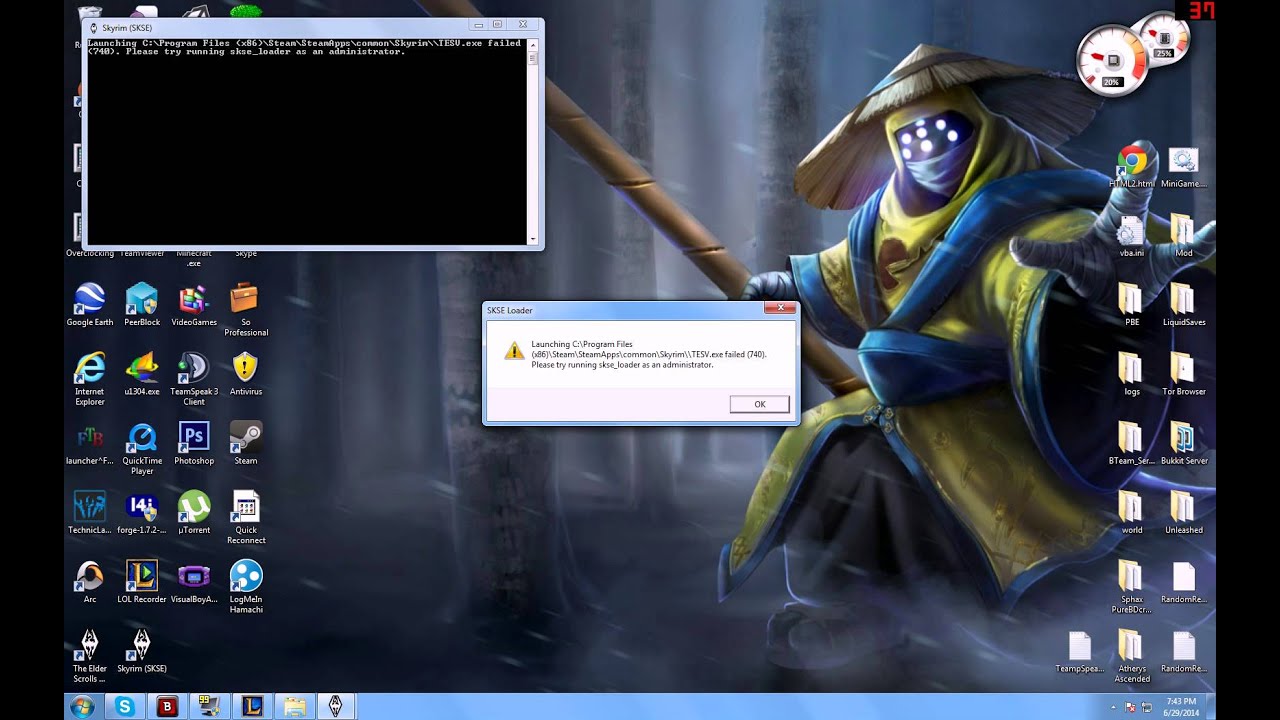Open the red B app in taskbar
The height and width of the screenshot is (720, 1280).
pyautogui.click(x=167, y=707)
